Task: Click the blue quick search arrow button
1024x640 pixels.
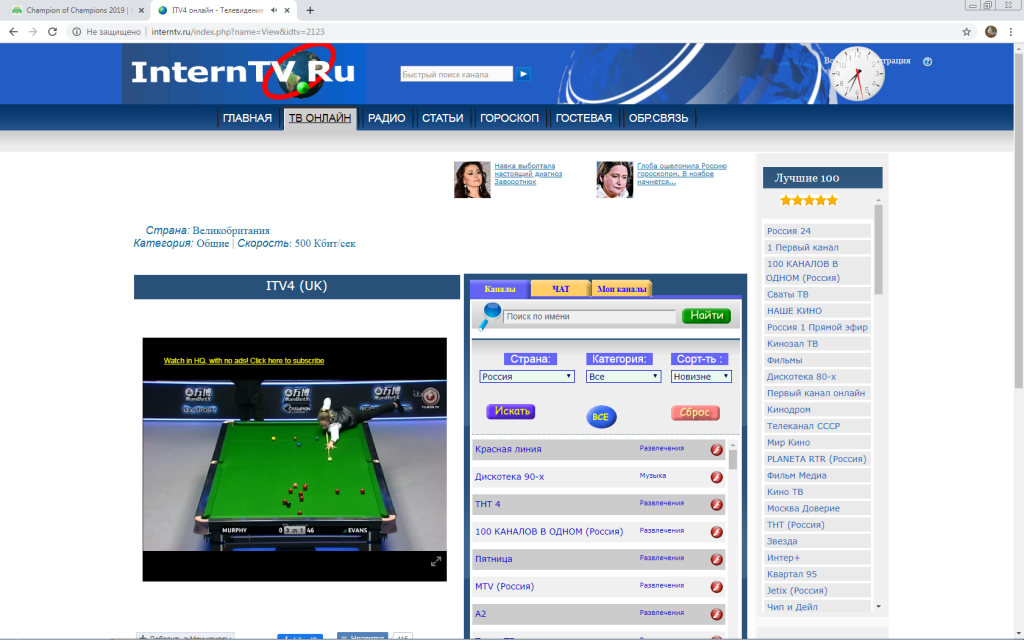Action: pyautogui.click(x=524, y=74)
